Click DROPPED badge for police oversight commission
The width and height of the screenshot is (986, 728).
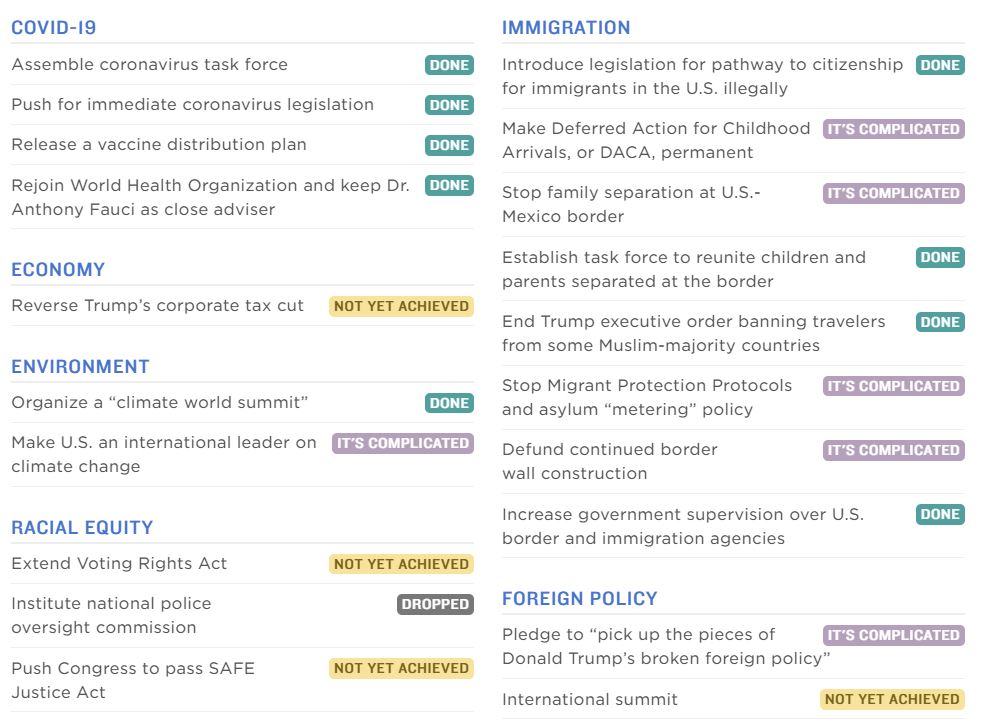(x=435, y=604)
